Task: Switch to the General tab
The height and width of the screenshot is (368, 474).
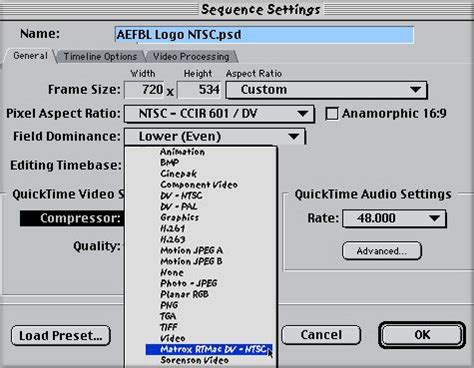Action: point(30,56)
